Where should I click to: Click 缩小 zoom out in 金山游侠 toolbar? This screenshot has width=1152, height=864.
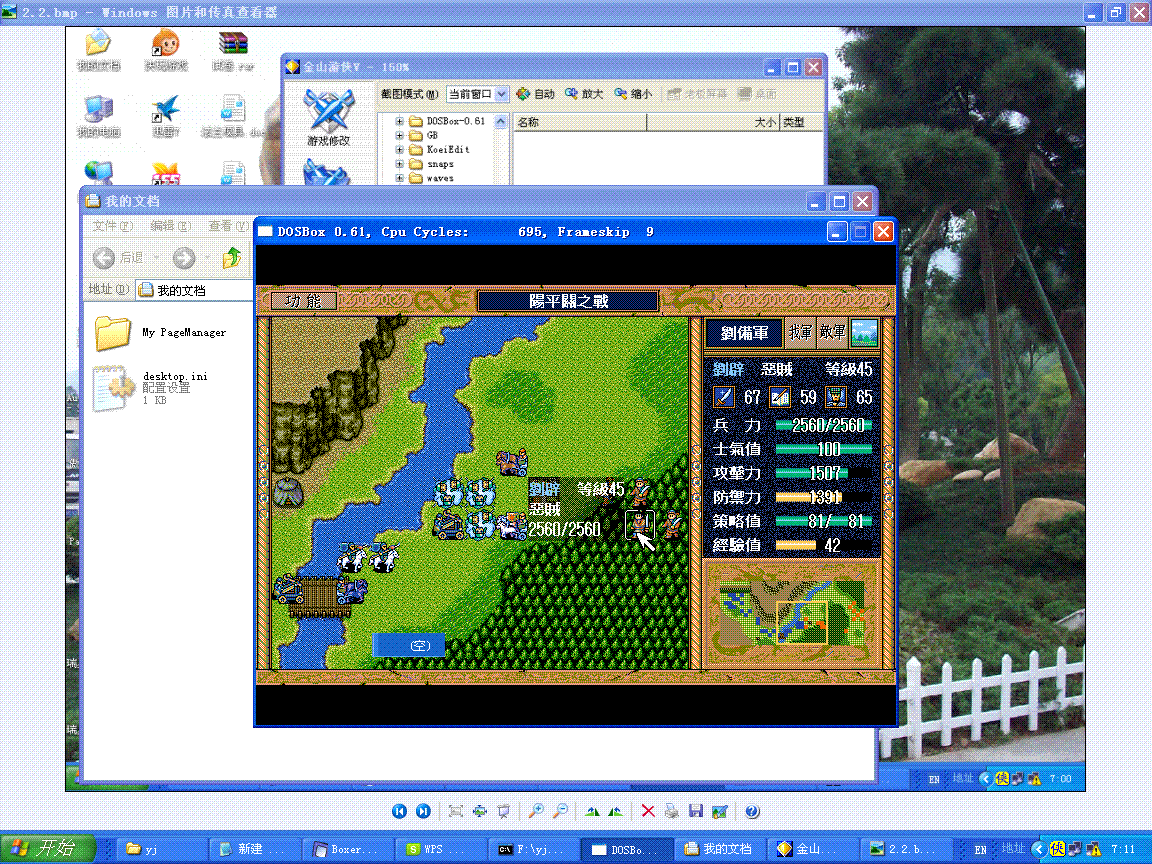pos(633,94)
